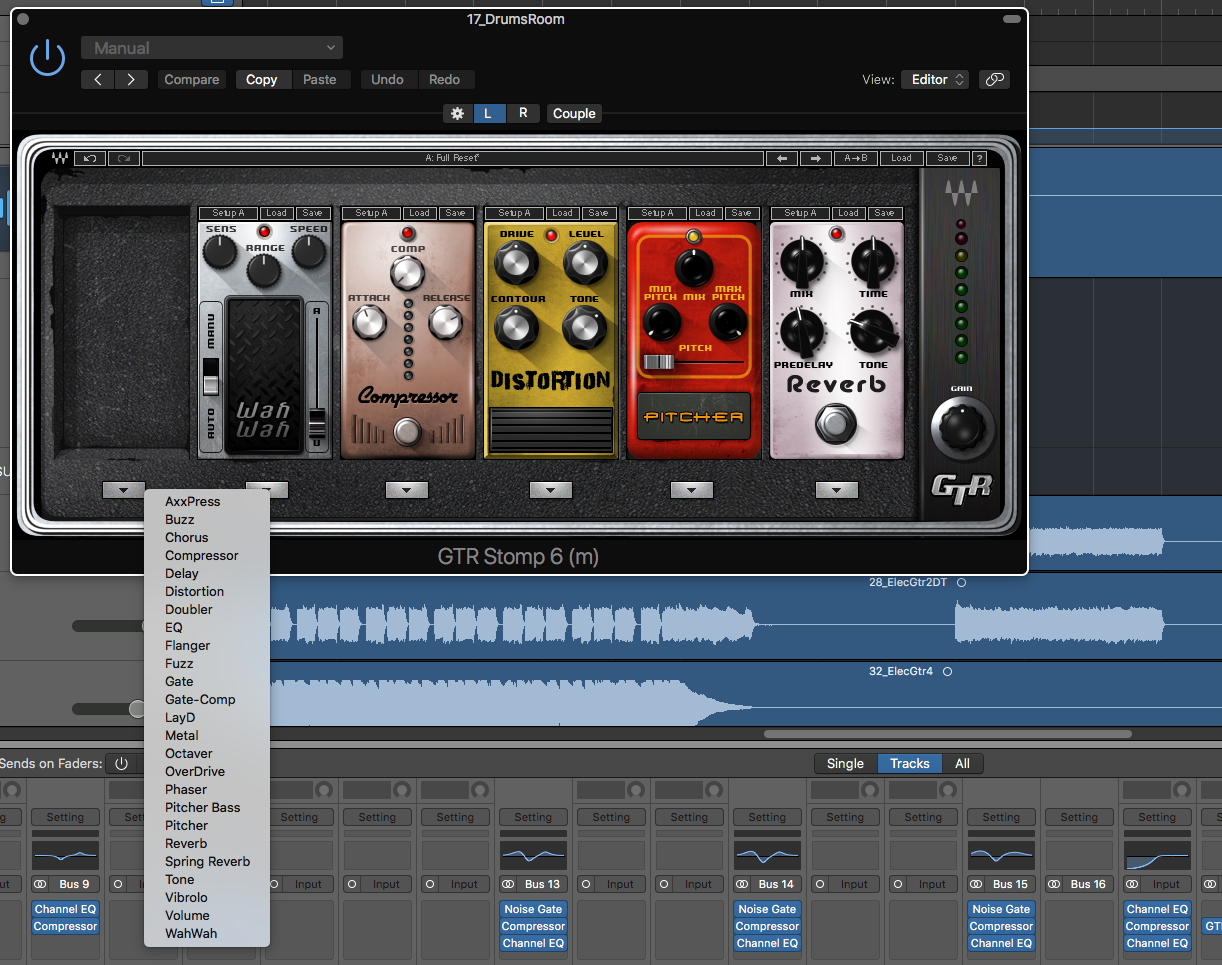Open the View Editor dropdown
The width and height of the screenshot is (1222, 965).
pos(935,80)
